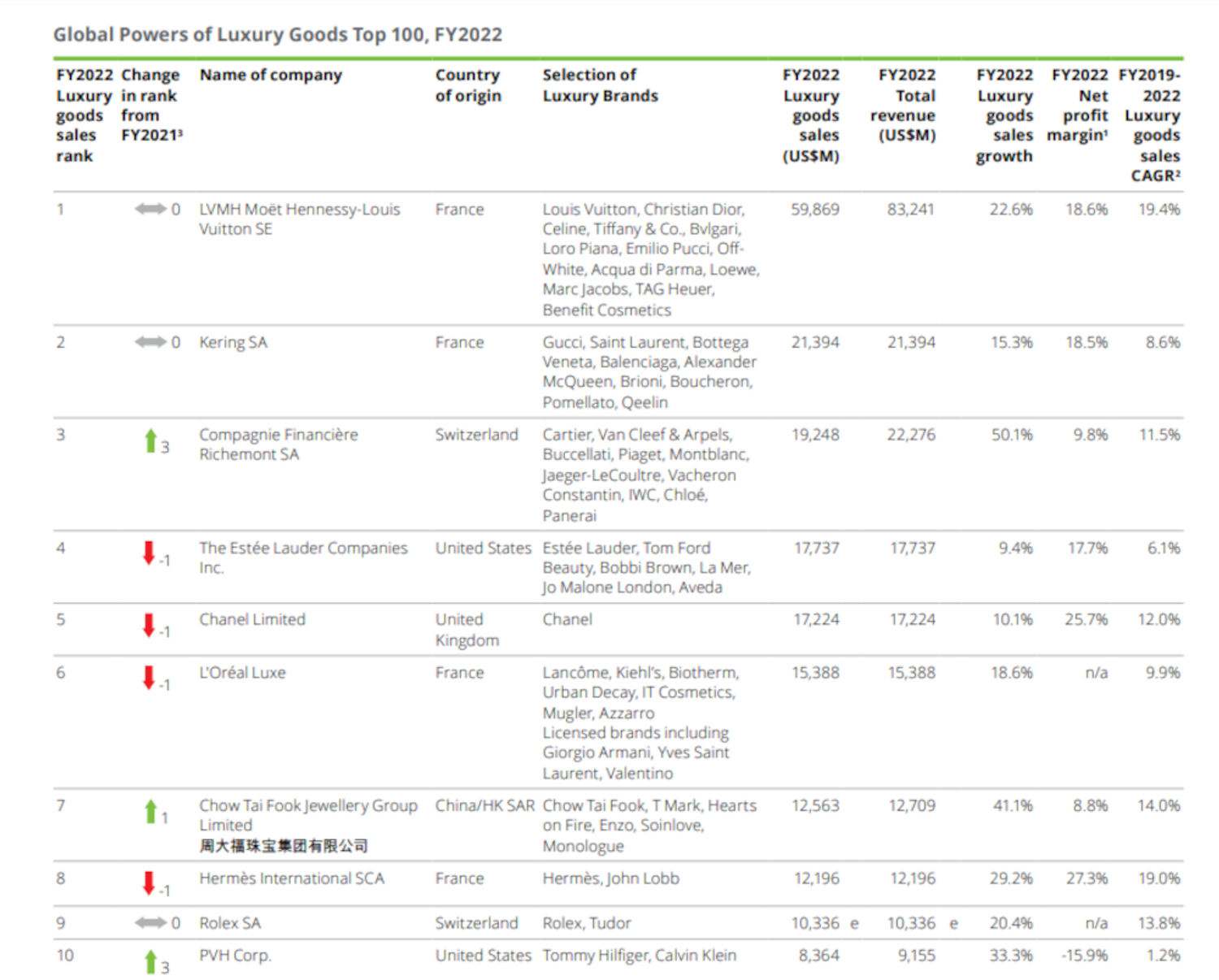Image resolution: width=1219 pixels, height=980 pixels.
Task: Click 'Chow Tai Fook Jewellery Group Limited'
Action: [x=309, y=815]
